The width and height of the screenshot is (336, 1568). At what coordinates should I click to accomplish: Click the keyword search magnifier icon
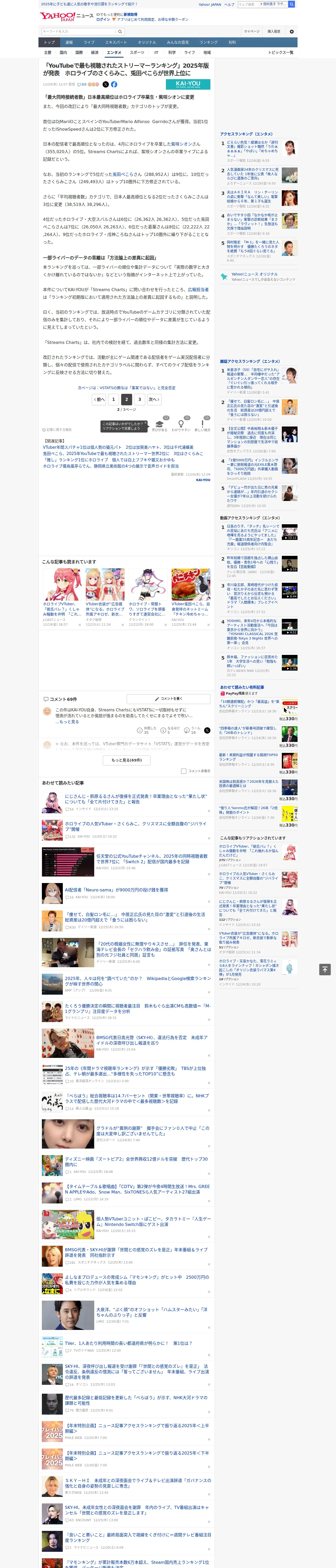[x=120, y=32]
